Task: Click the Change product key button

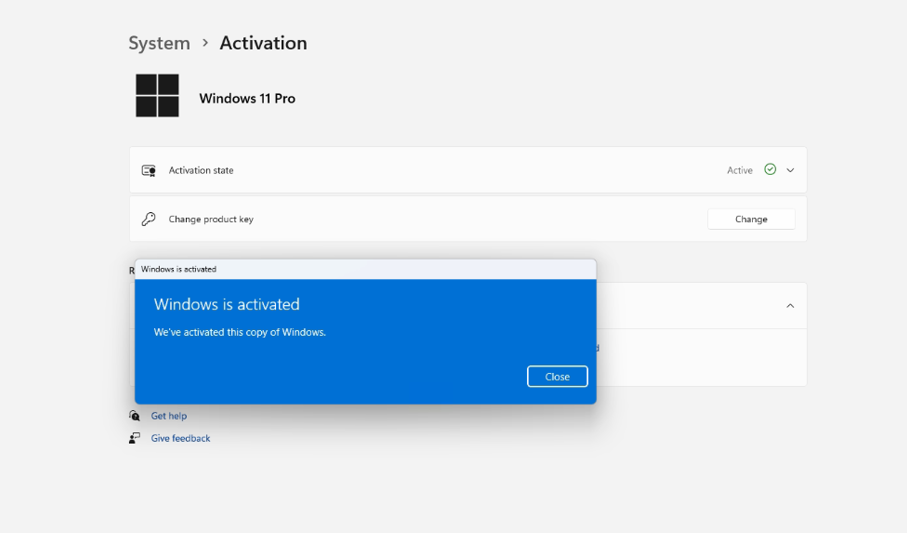Action: pyautogui.click(x=751, y=219)
